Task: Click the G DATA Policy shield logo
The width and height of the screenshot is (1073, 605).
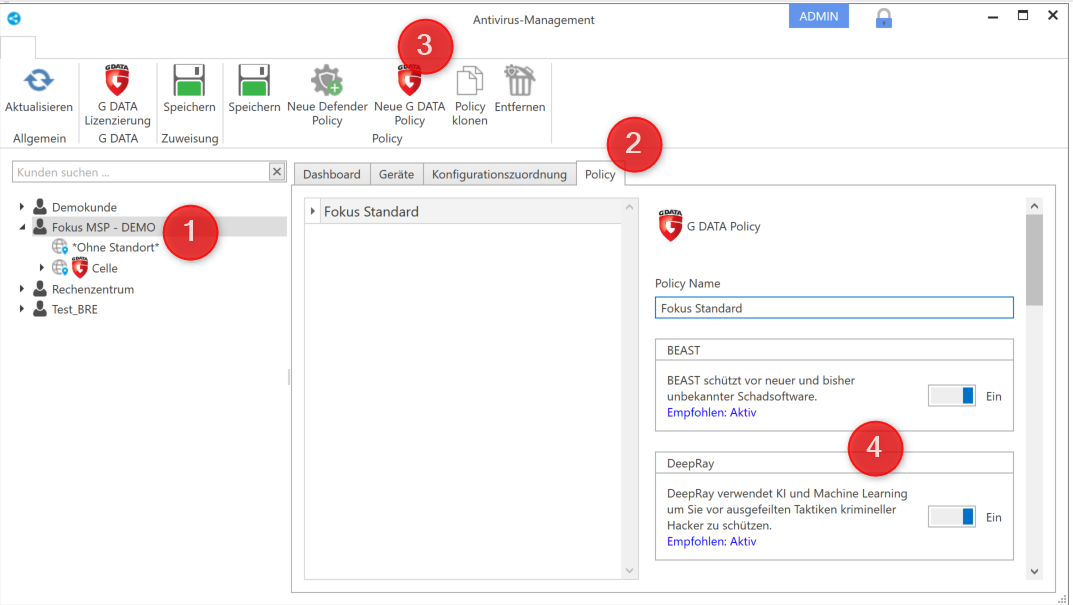Action: click(670, 225)
